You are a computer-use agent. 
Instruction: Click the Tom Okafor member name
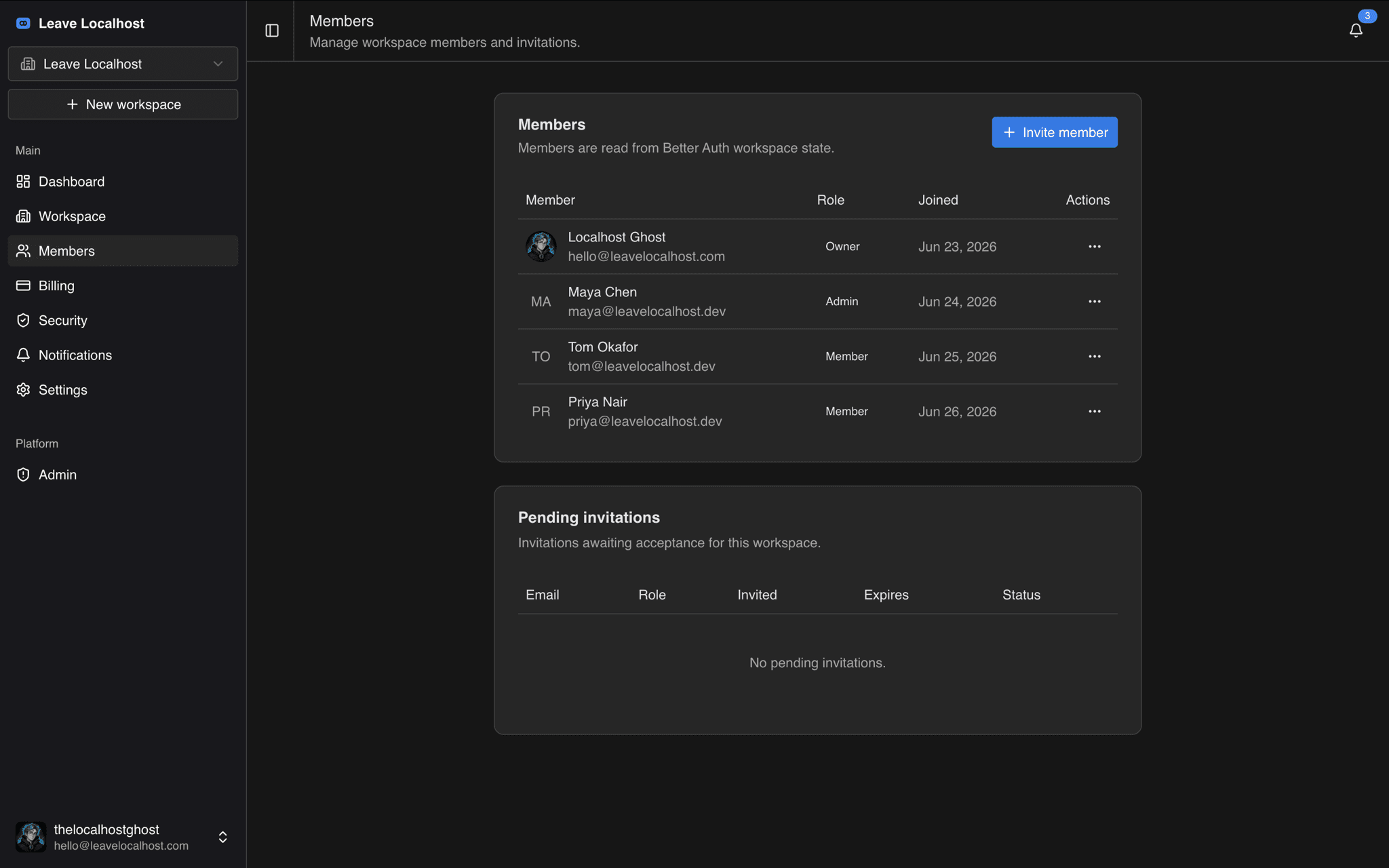603,347
